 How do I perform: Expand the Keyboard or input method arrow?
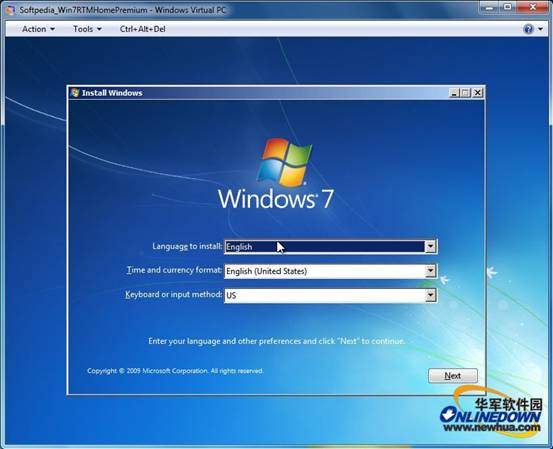click(430, 295)
